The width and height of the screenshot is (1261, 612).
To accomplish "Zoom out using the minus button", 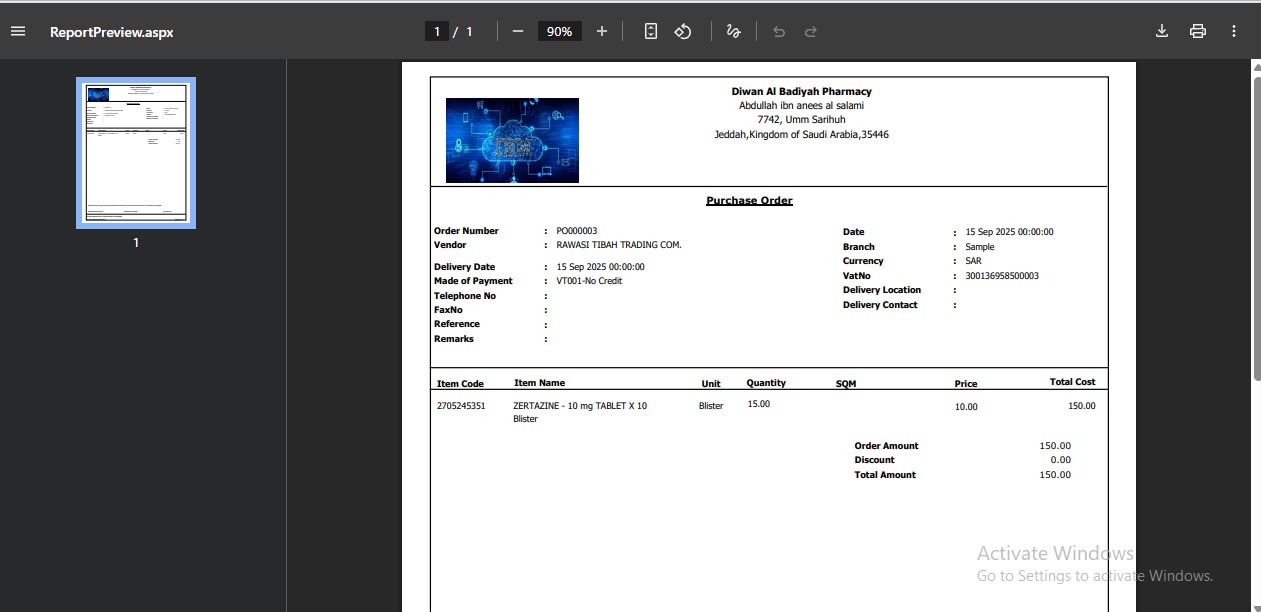I will point(518,31).
